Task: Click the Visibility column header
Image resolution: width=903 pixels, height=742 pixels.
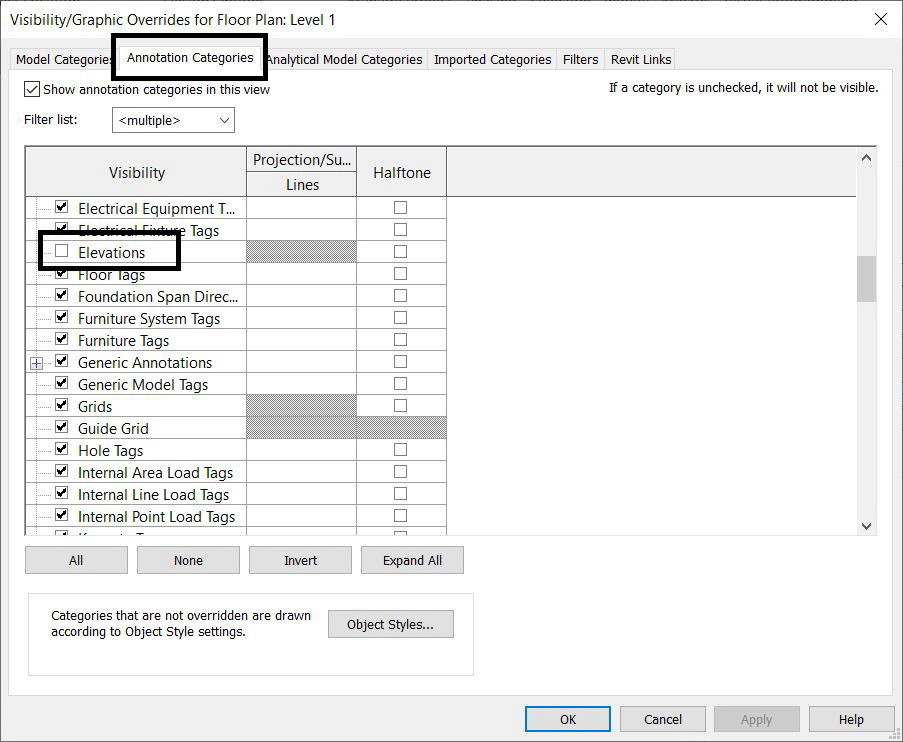Action: pyautogui.click(x=136, y=172)
